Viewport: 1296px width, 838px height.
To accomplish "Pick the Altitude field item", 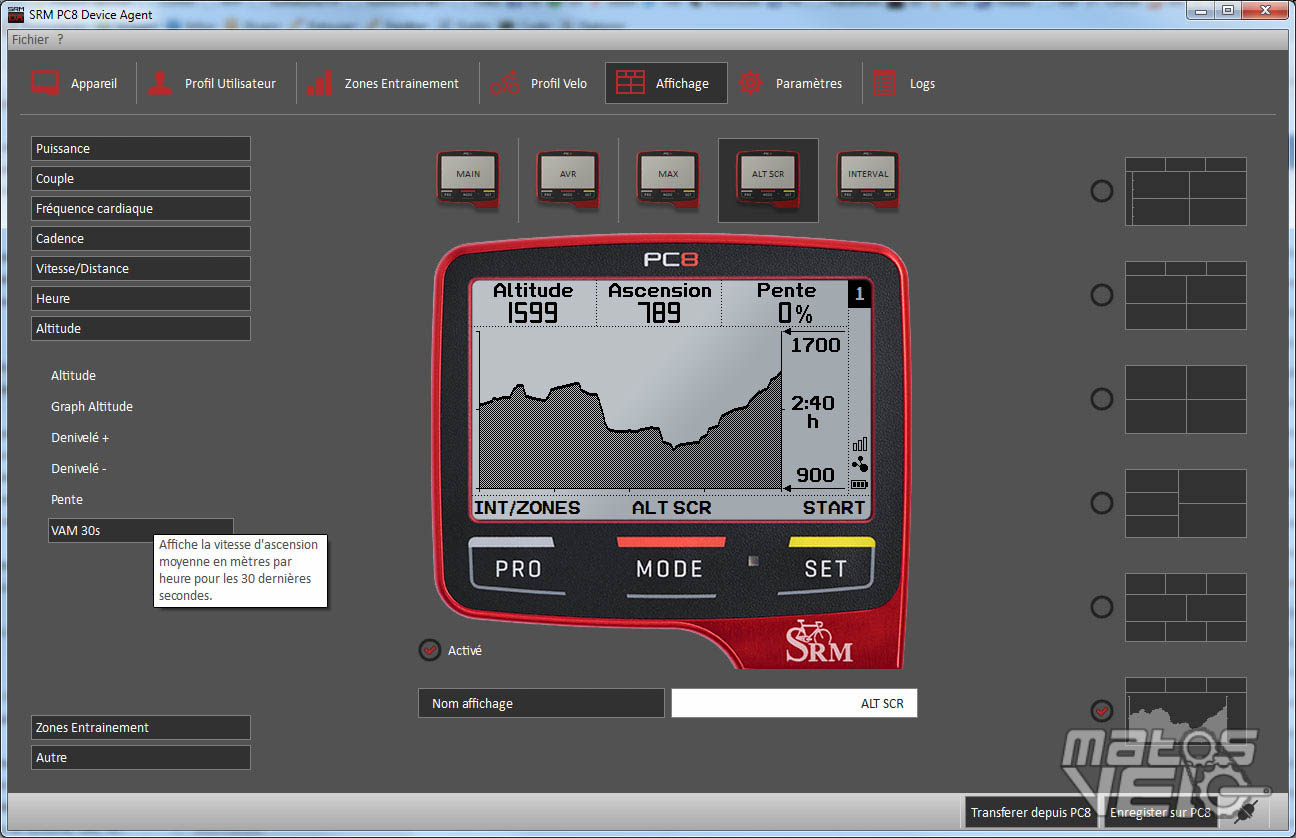I will point(74,376).
